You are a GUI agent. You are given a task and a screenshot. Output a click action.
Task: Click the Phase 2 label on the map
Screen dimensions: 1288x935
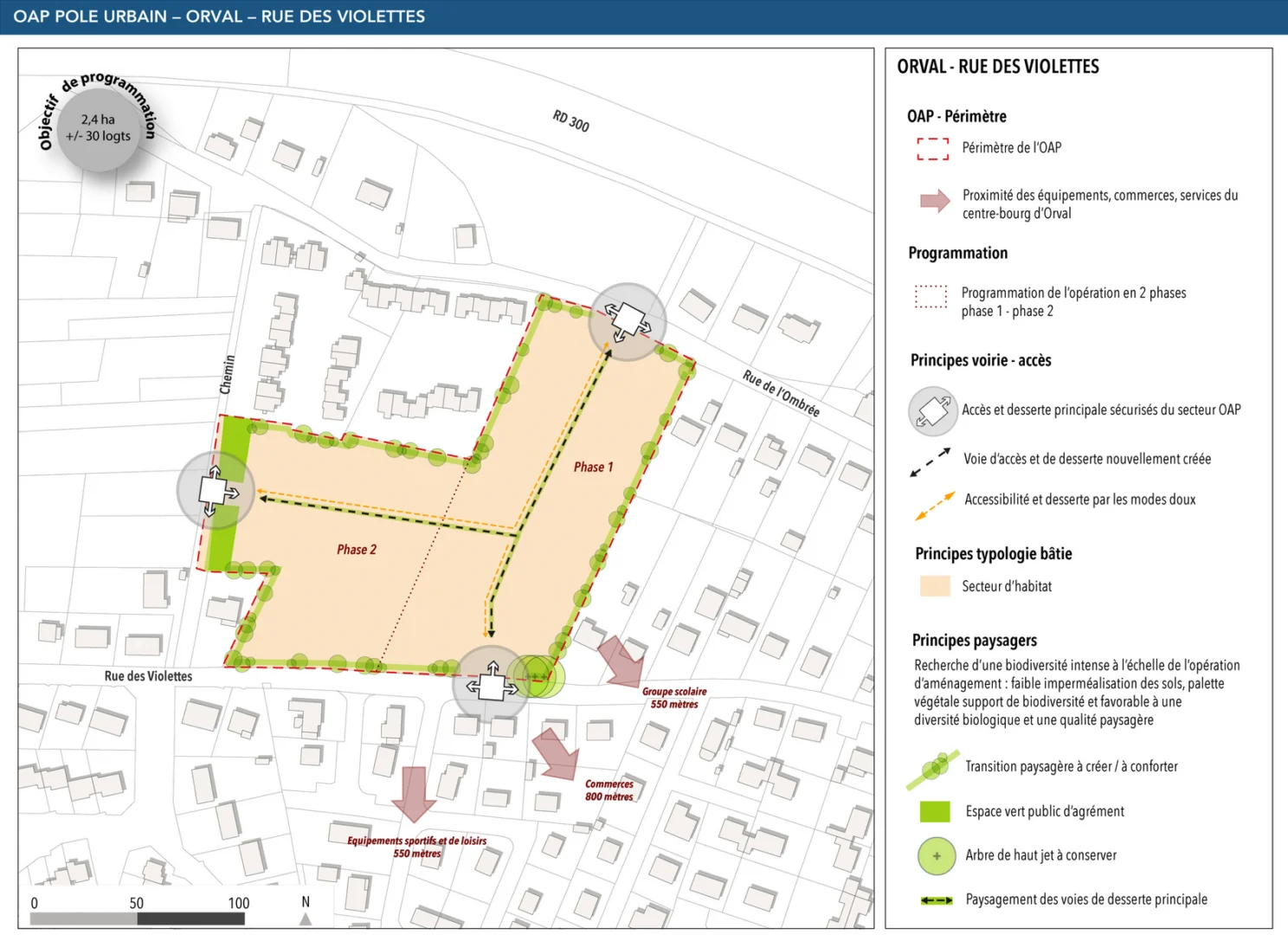pos(356,550)
